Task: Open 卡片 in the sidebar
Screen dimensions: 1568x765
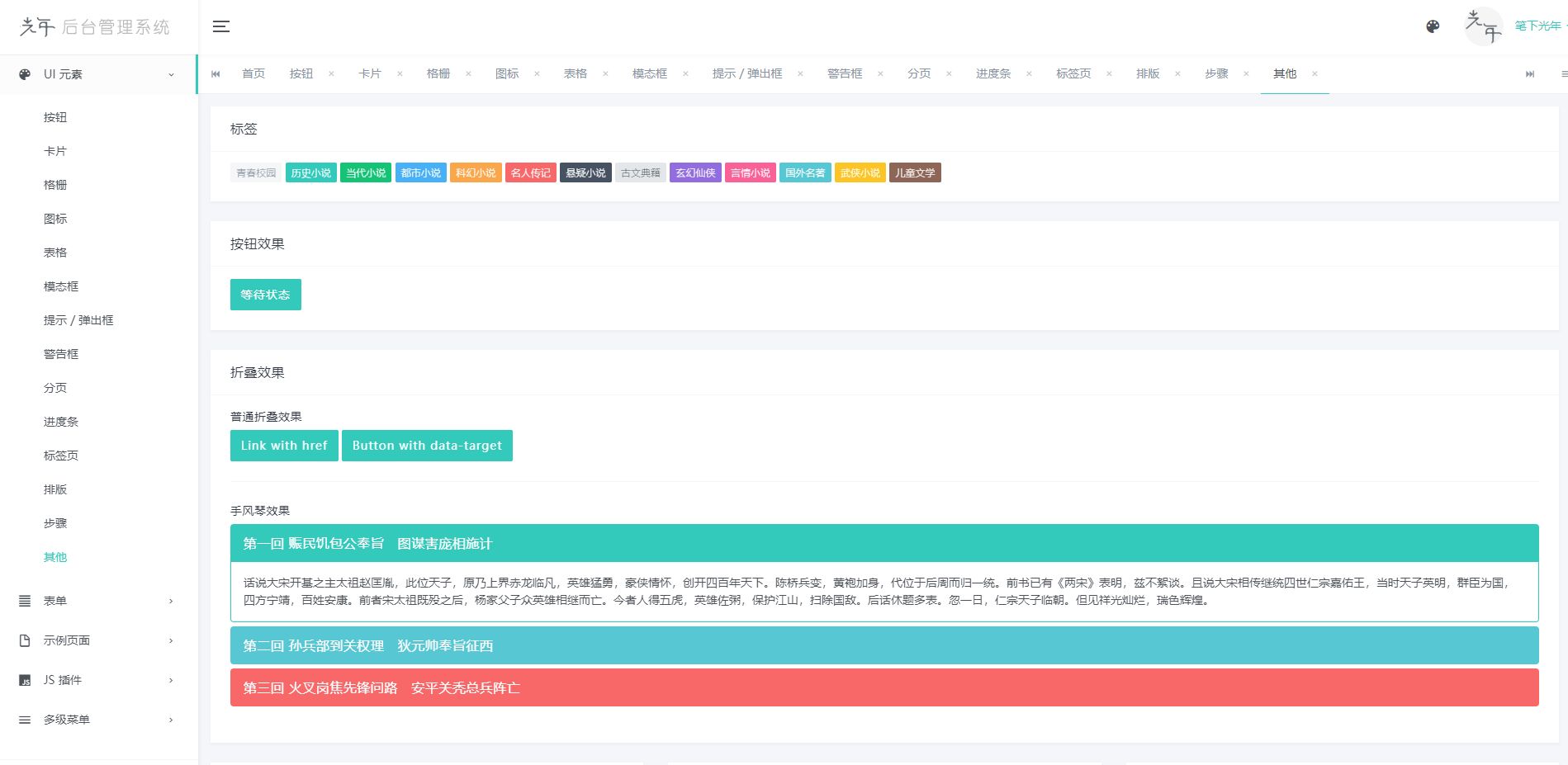Action: [55, 151]
